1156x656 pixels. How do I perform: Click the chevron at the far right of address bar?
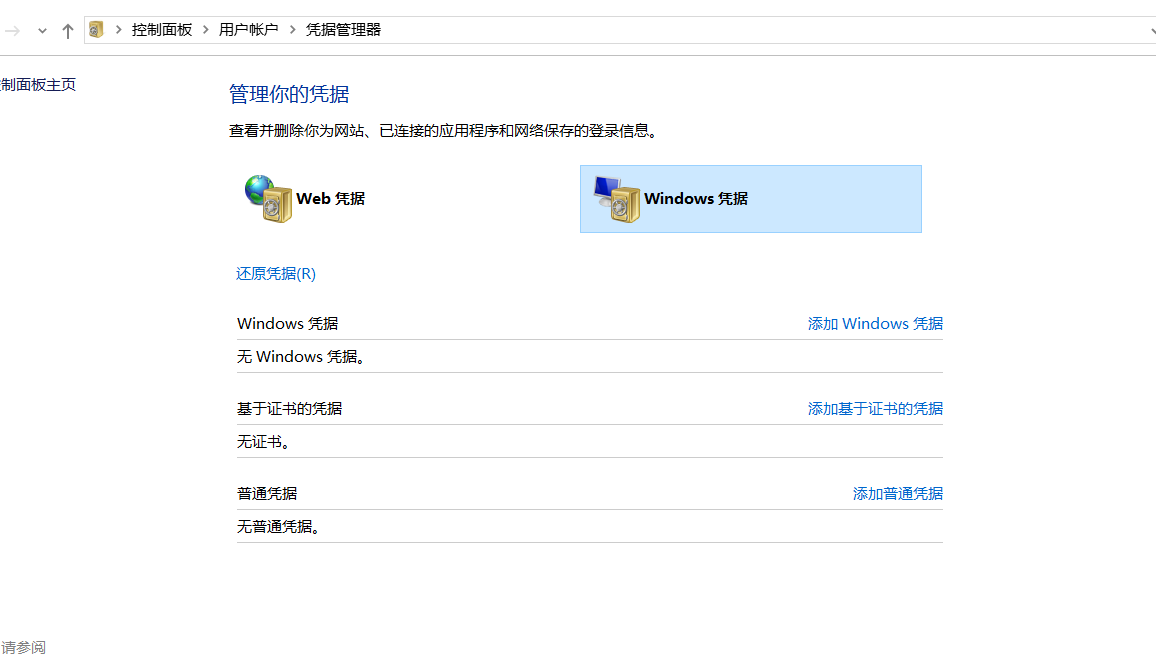1150,30
